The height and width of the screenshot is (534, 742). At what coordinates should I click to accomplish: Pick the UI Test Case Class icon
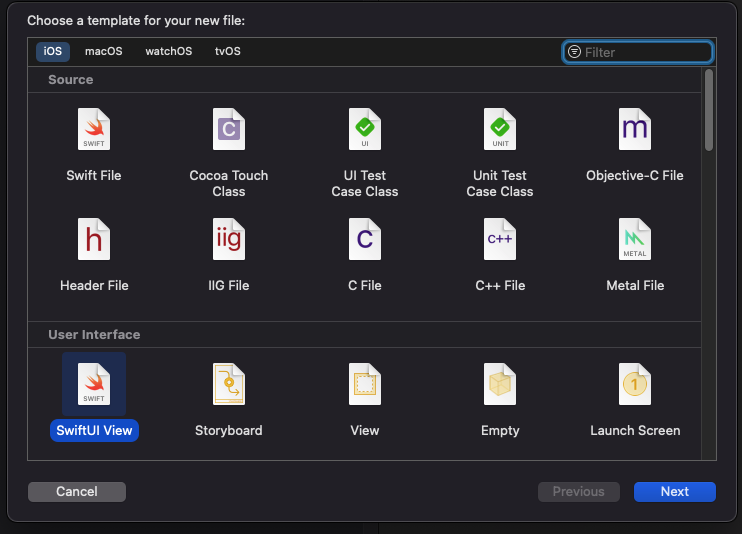tap(364, 129)
